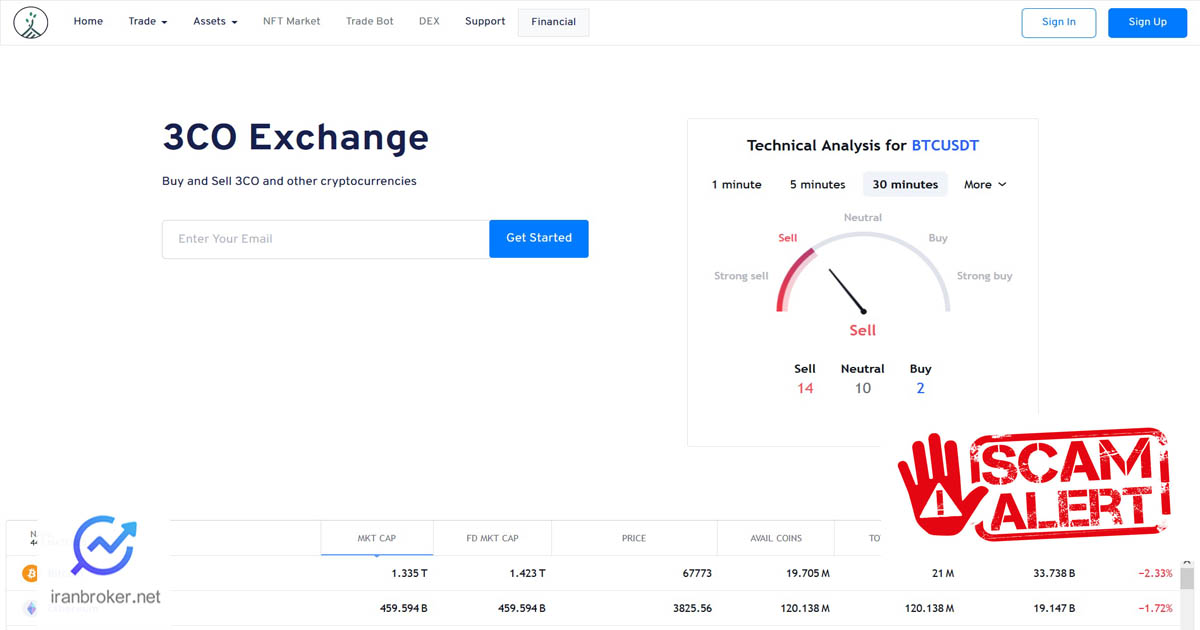Click the Bitcoin coin icon in table
The image size is (1200, 630).
click(31, 574)
